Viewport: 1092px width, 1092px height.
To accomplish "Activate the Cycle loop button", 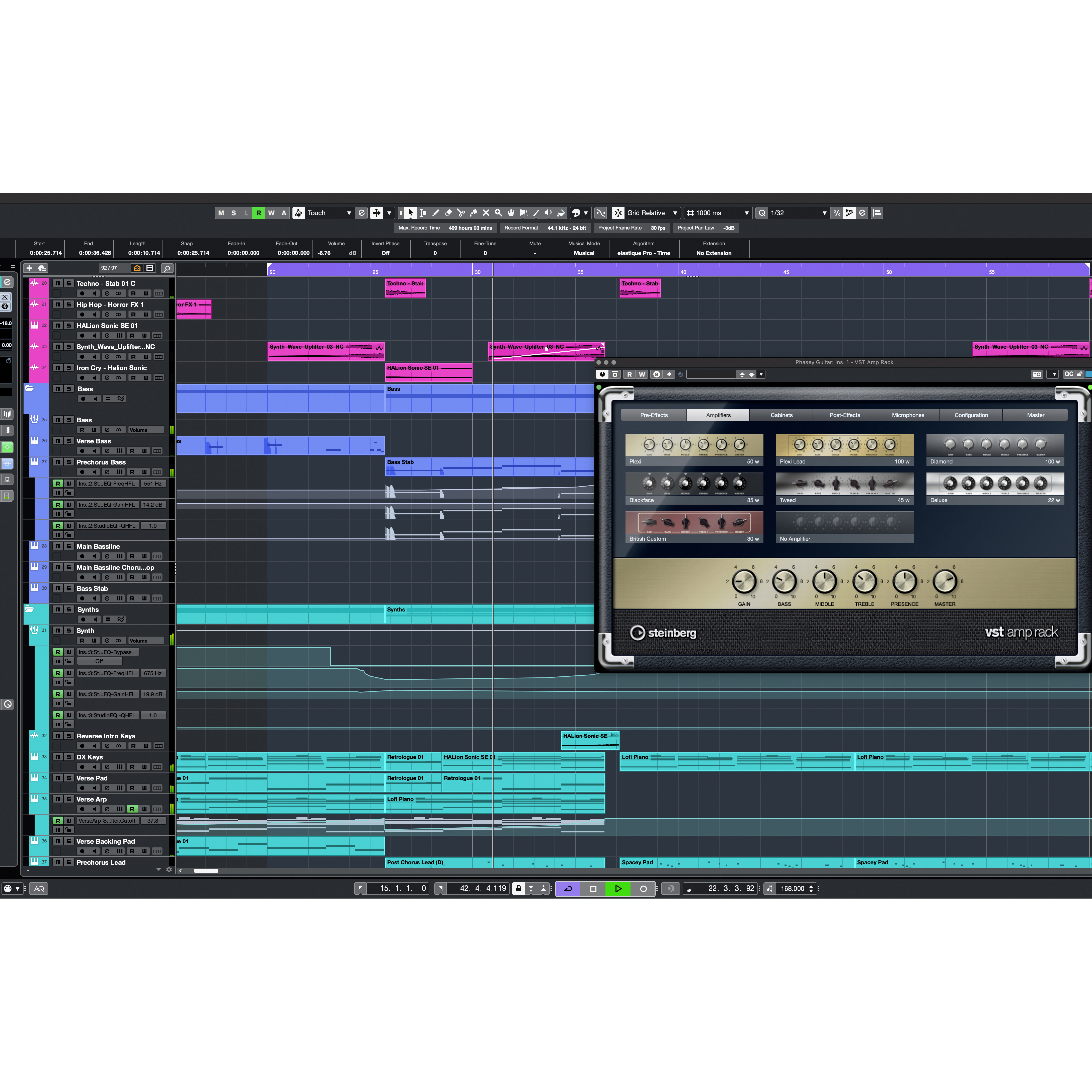I will (568, 889).
